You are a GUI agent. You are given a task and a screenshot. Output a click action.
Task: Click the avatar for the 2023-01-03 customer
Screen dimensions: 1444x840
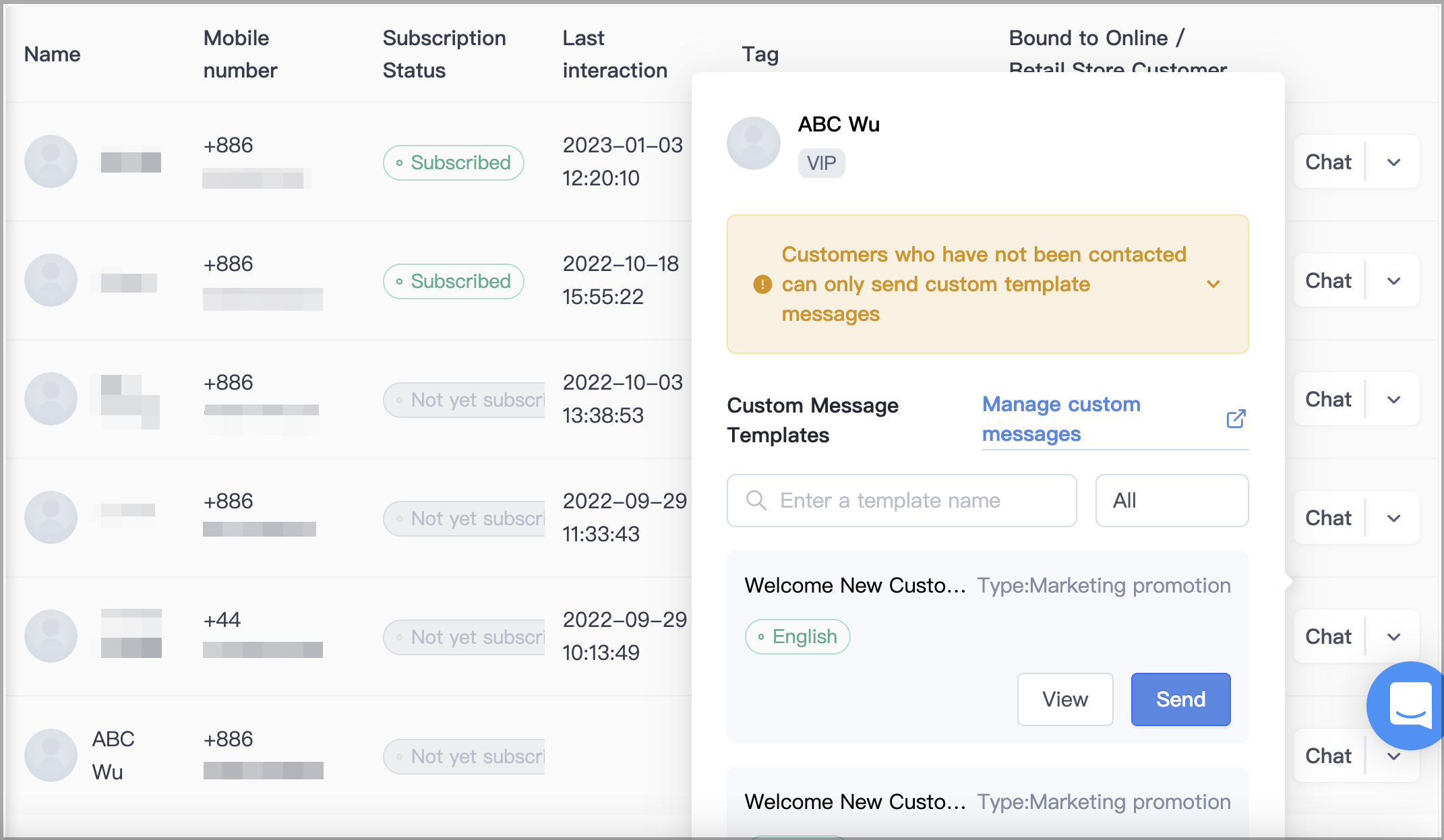(51, 162)
